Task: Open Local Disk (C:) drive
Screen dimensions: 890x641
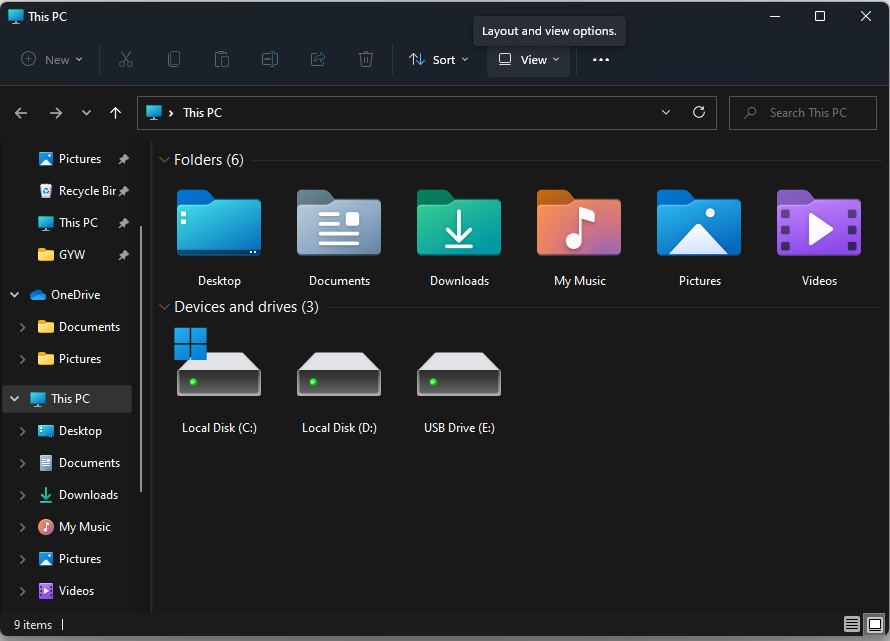Action: click(218, 375)
